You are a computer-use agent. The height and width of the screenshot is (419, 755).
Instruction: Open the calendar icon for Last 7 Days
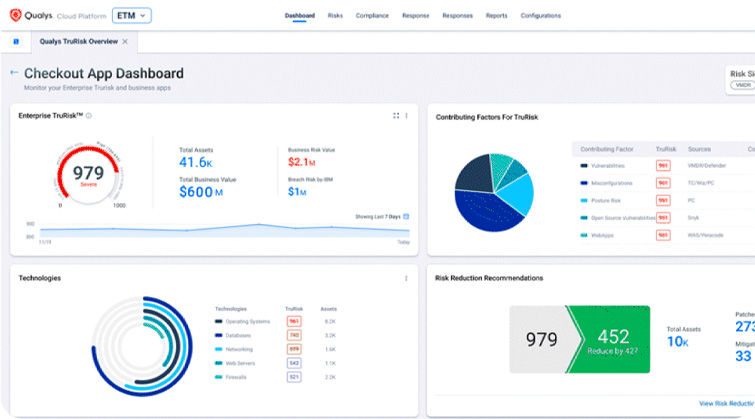[406, 216]
